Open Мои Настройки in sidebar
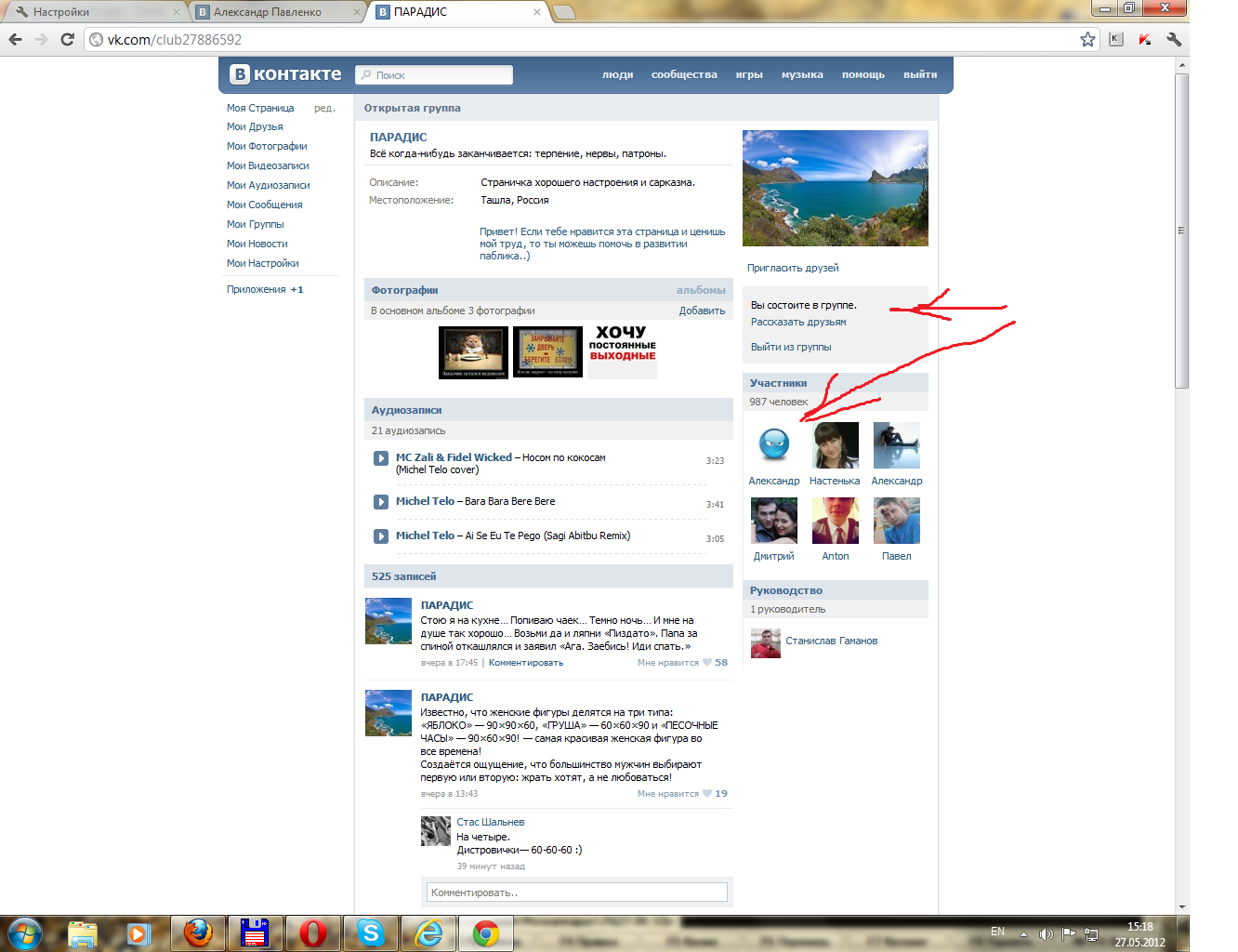Image resolution: width=1238 pixels, height=952 pixels. pyautogui.click(x=263, y=263)
